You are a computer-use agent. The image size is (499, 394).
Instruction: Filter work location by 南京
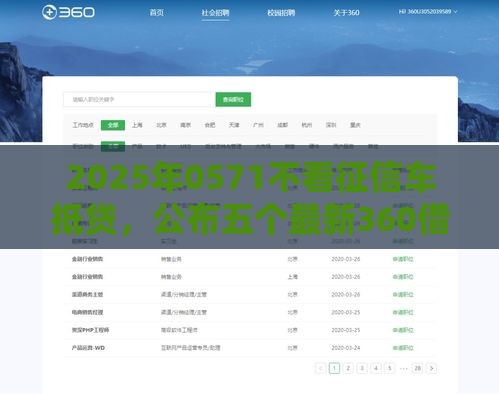point(186,125)
